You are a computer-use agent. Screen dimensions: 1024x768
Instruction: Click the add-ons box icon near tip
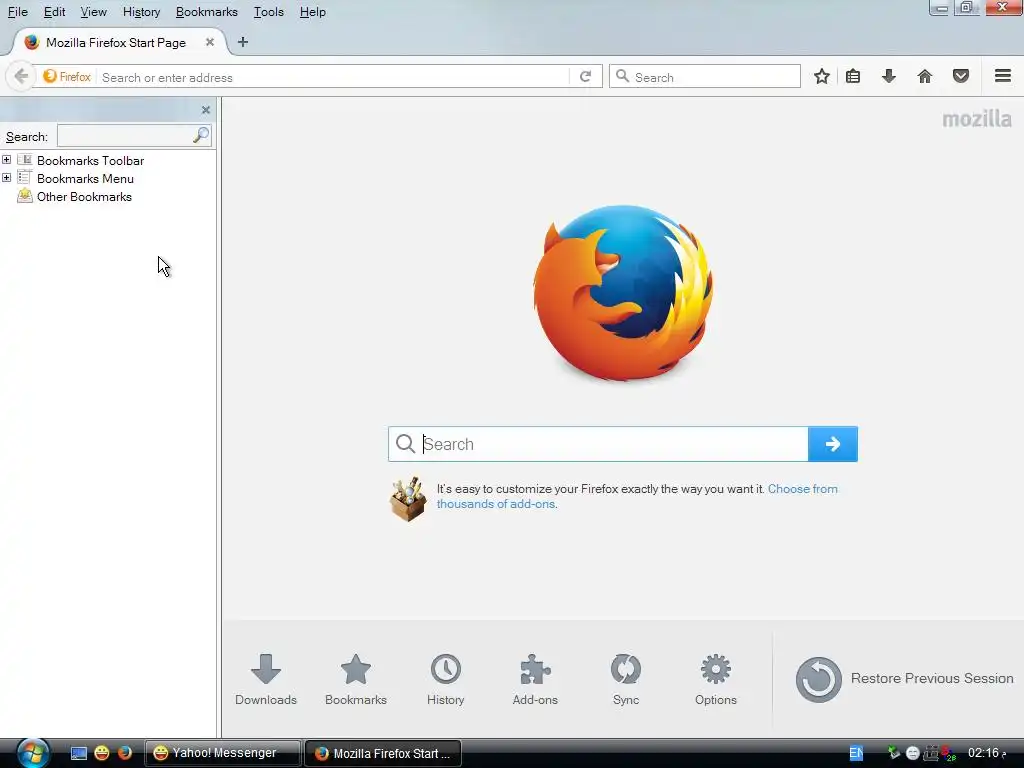coord(408,499)
